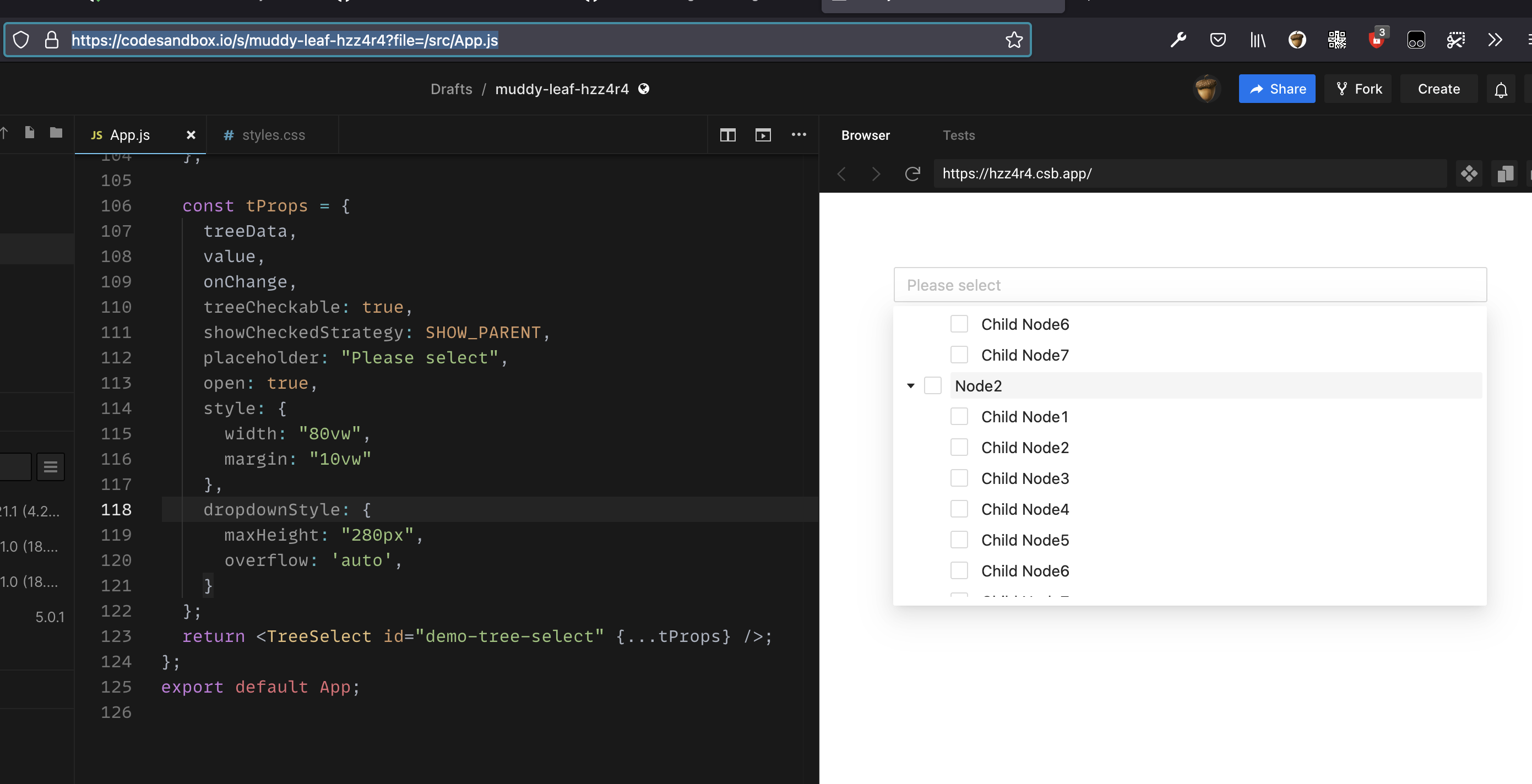Image resolution: width=1532 pixels, height=784 pixels.
Task: Check the Child Node7 checkbox
Action: coord(959,354)
